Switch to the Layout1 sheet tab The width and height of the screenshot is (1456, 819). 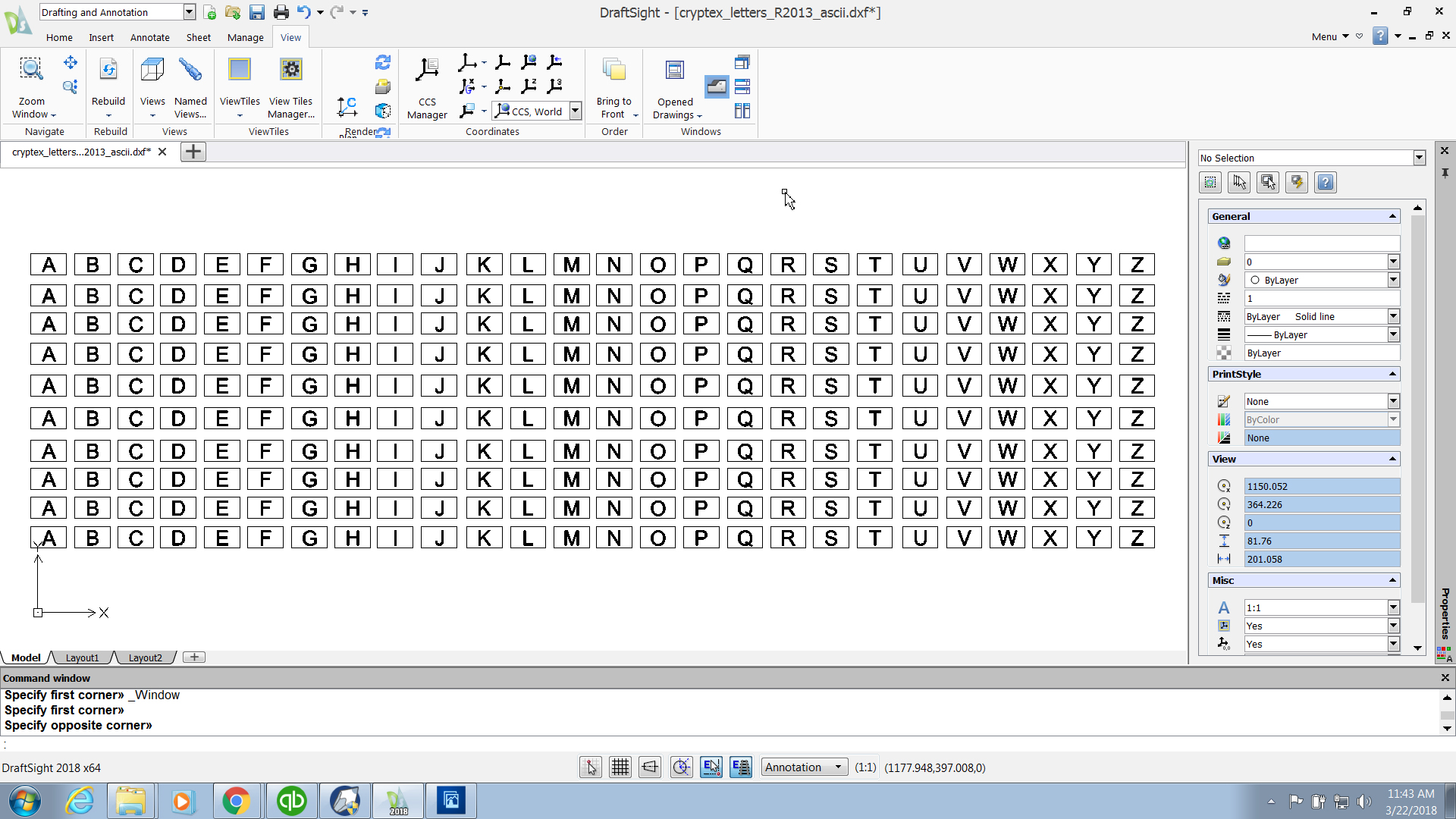coord(82,657)
